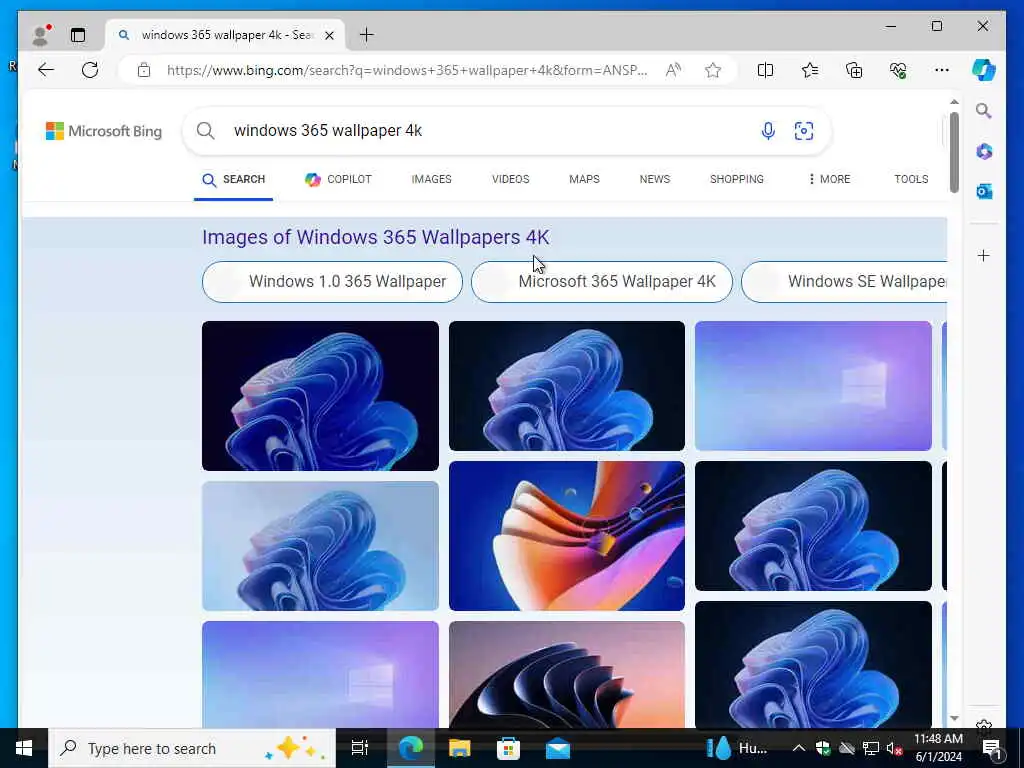Open Microsoft 365 sidebar icon
This screenshot has height=768, width=1024.
coord(984,152)
